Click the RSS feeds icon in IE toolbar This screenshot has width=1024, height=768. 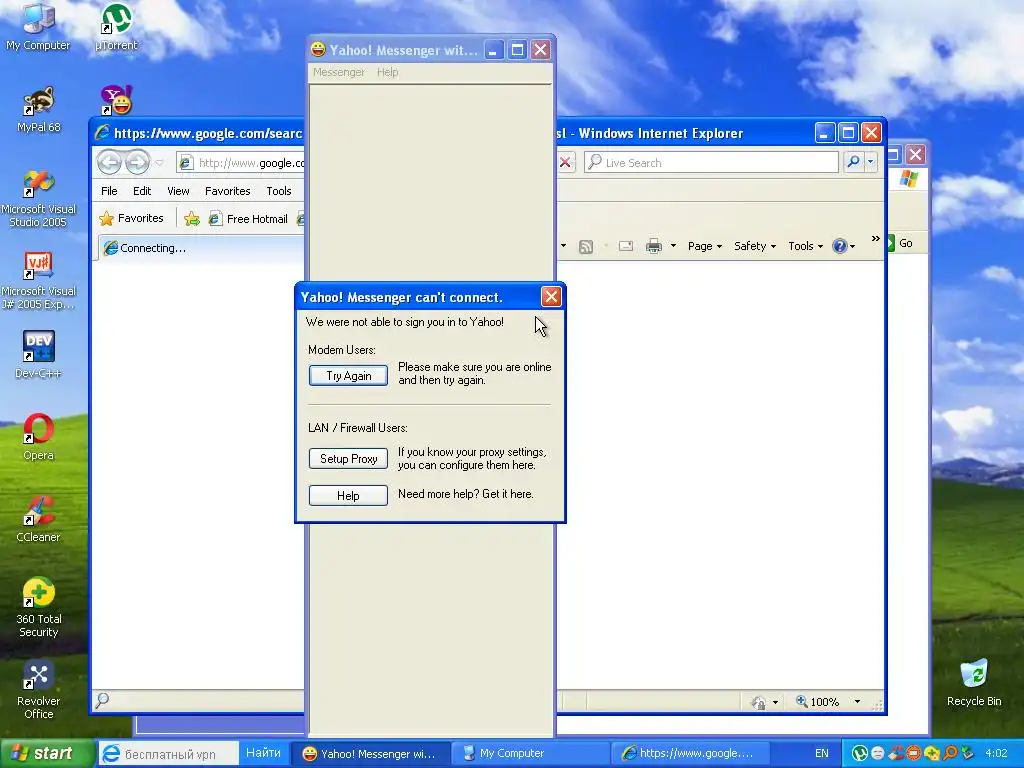(x=586, y=246)
